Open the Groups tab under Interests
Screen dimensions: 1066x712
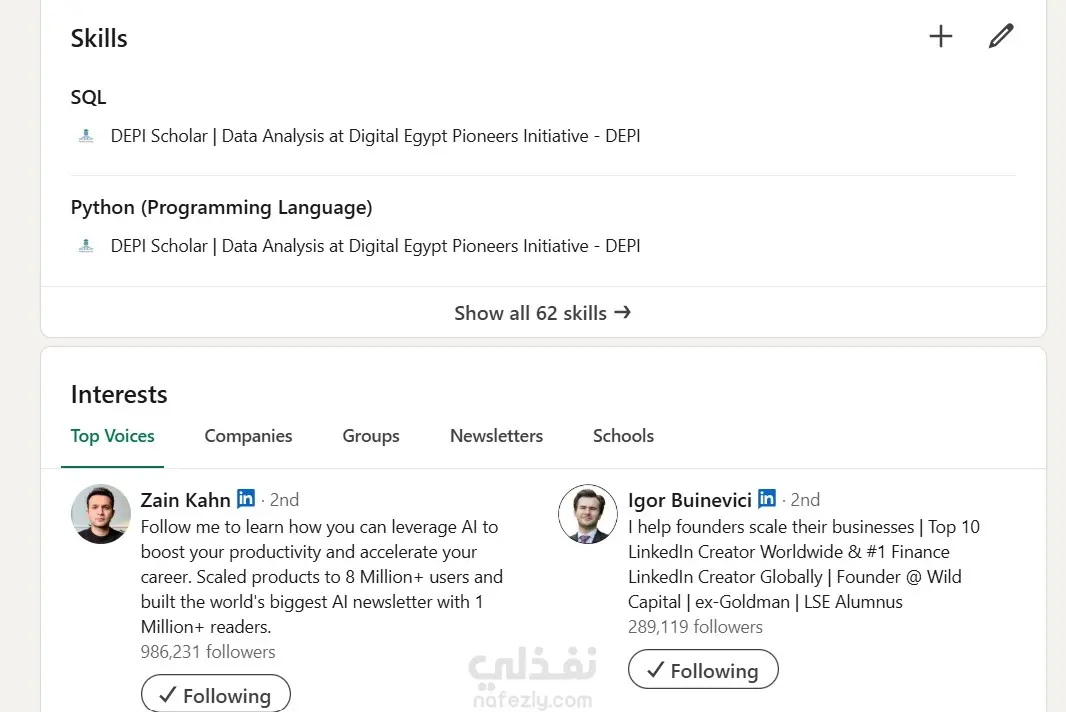coord(370,436)
